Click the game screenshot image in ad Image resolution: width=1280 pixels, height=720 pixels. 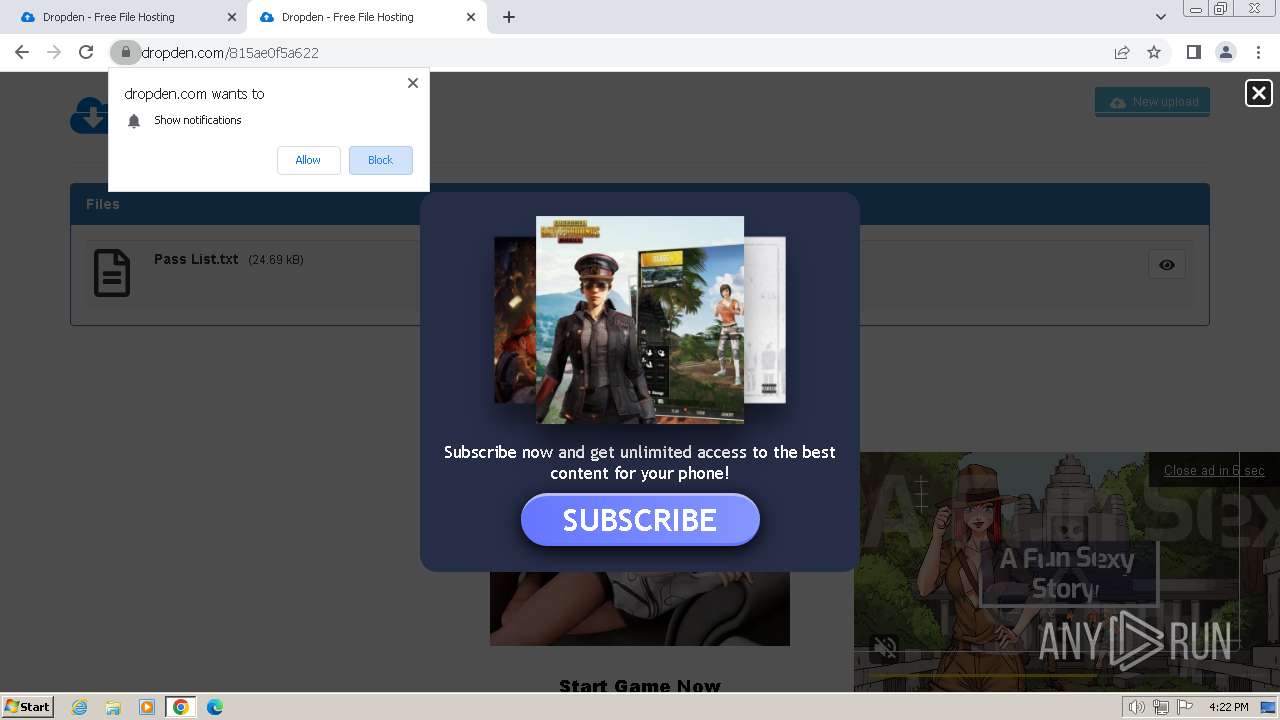[640, 319]
